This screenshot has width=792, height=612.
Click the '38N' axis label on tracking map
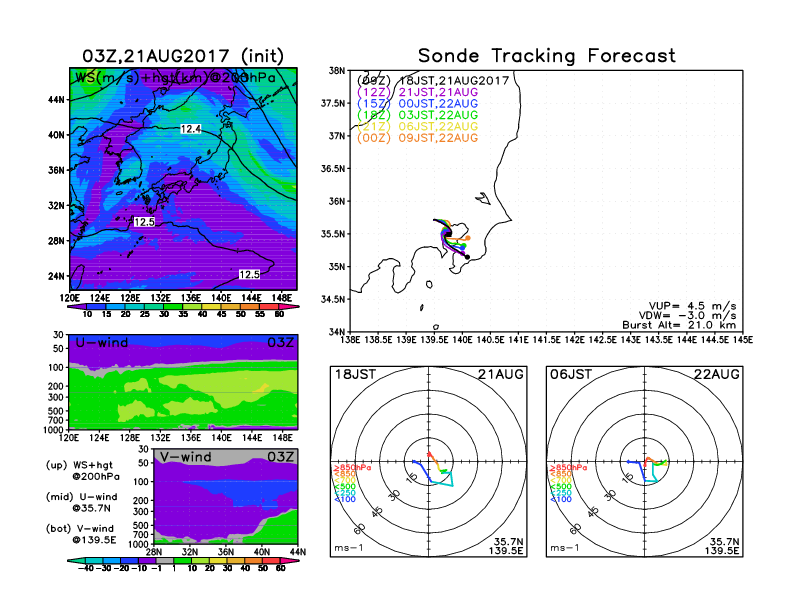click(x=337, y=70)
